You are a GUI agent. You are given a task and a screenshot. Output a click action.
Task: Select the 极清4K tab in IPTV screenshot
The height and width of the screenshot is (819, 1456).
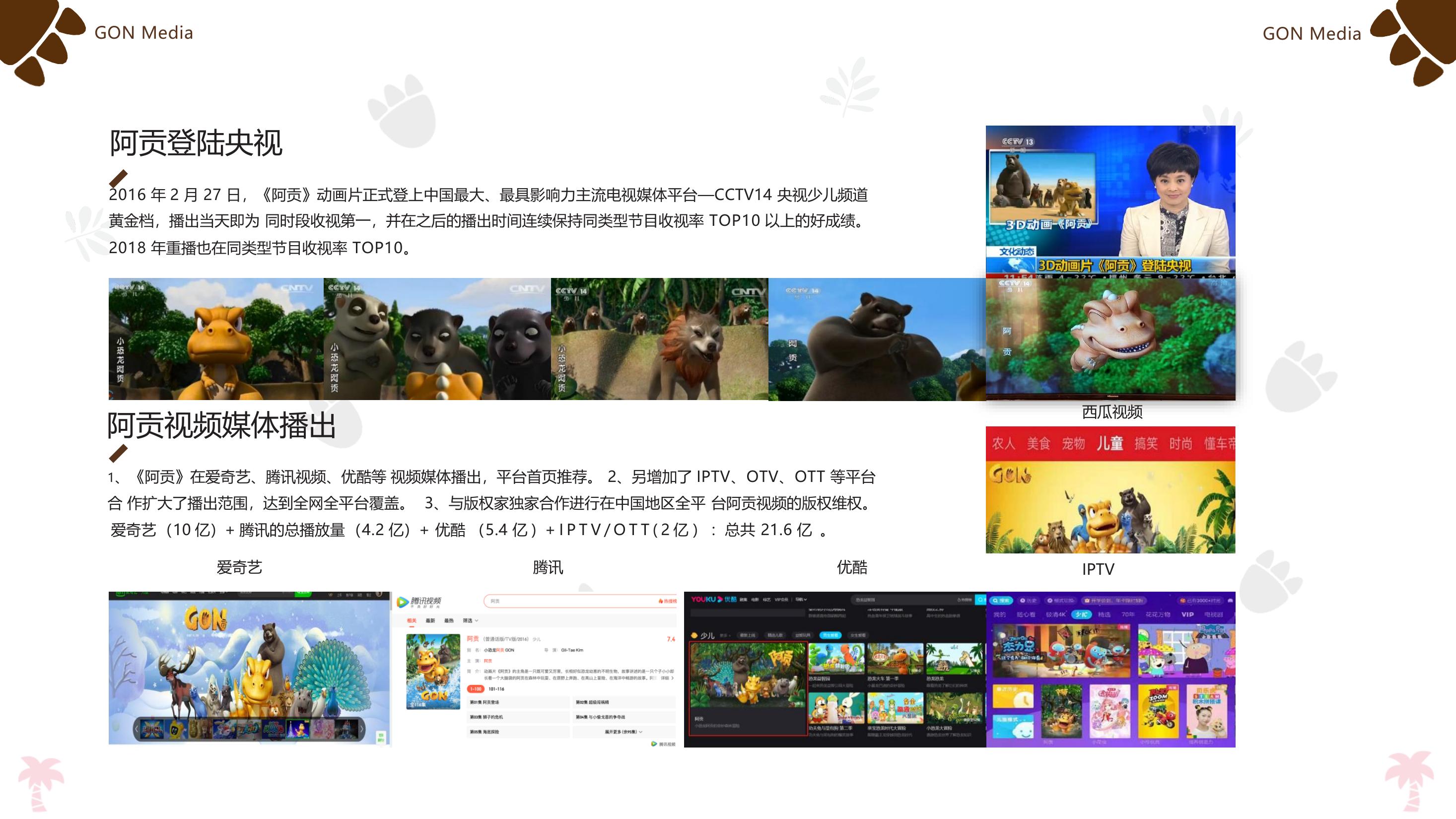click(1056, 615)
